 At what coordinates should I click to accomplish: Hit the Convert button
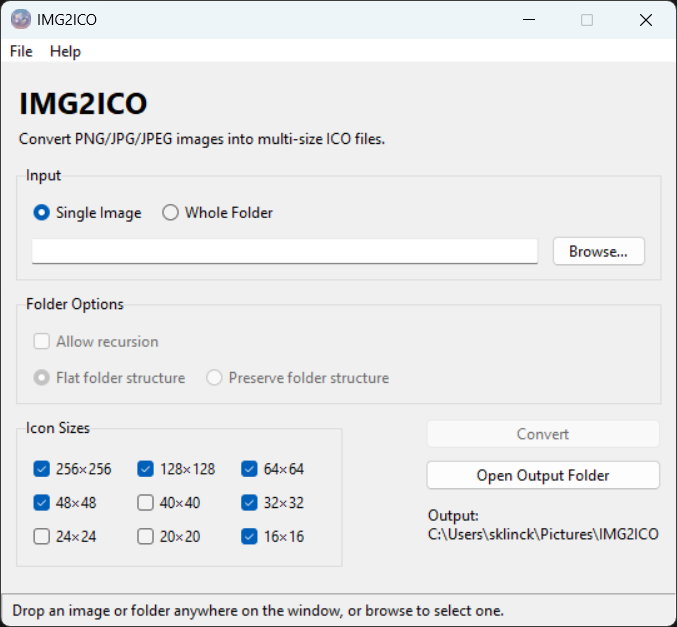(x=543, y=434)
